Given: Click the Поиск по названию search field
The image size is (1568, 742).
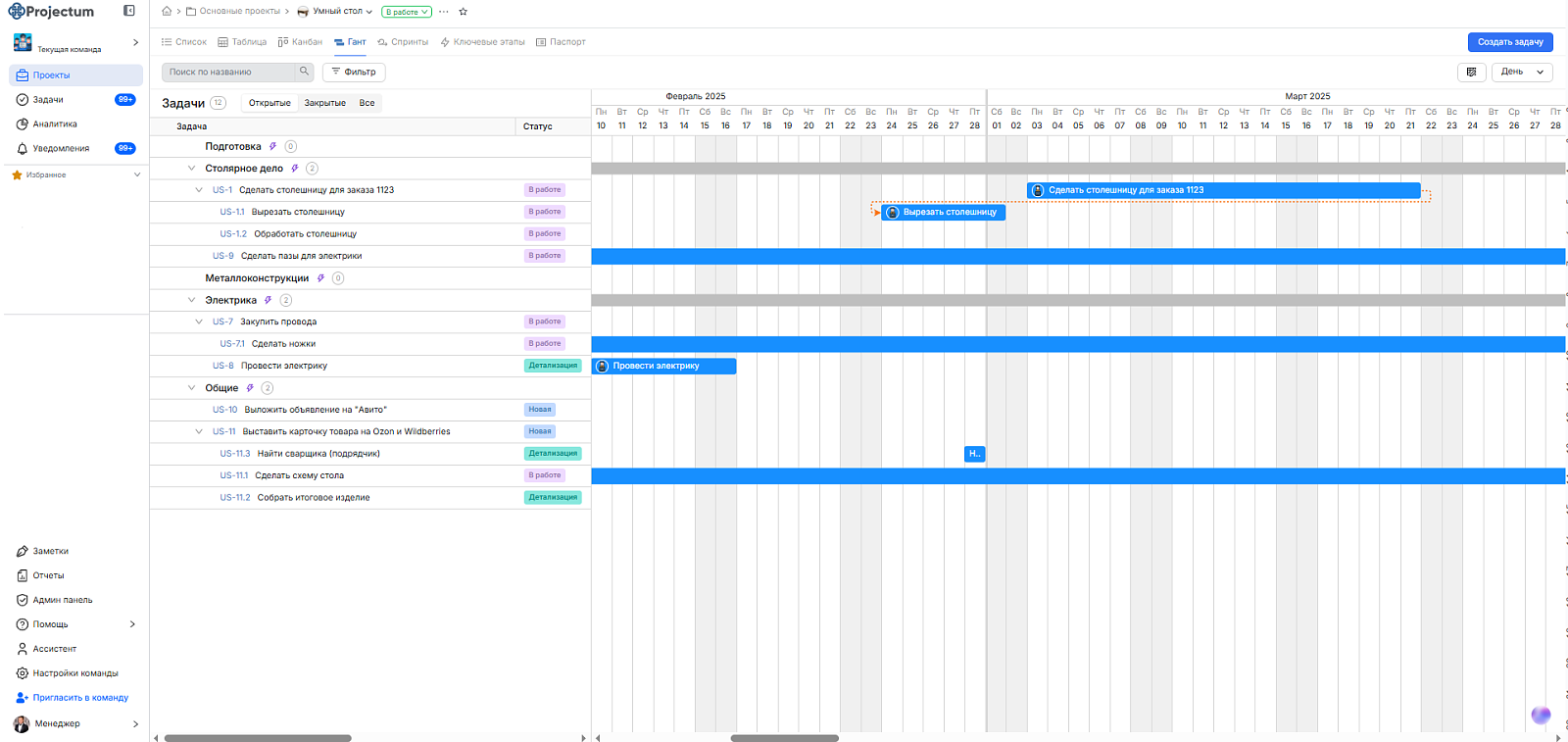Looking at the screenshot, I should pos(228,72).
